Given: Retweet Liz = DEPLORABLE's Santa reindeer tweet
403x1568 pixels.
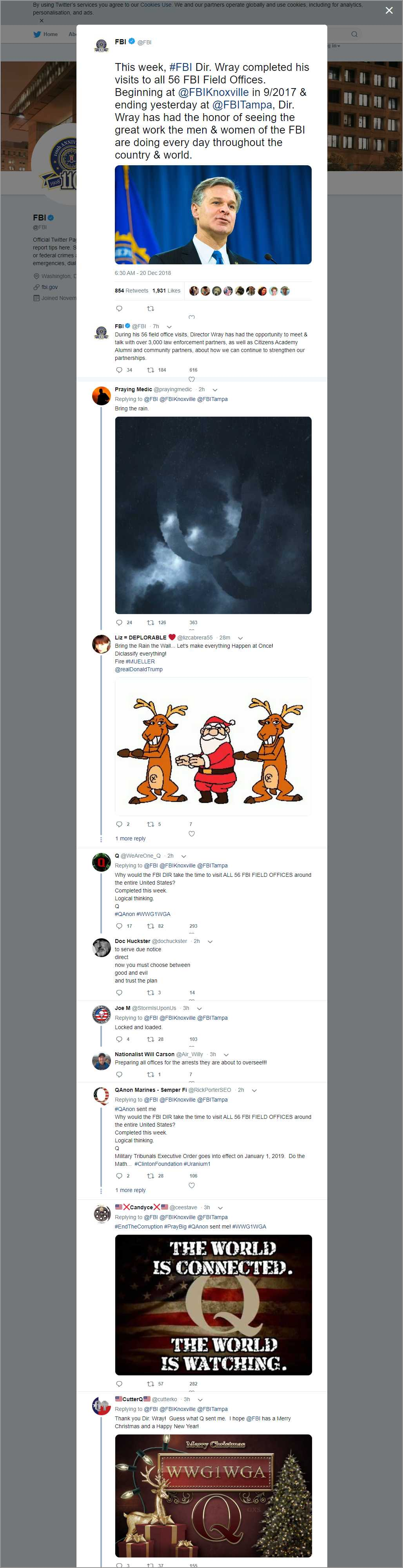Looking at the screenshot, I should pyautogui.click(x=151, y=824).
